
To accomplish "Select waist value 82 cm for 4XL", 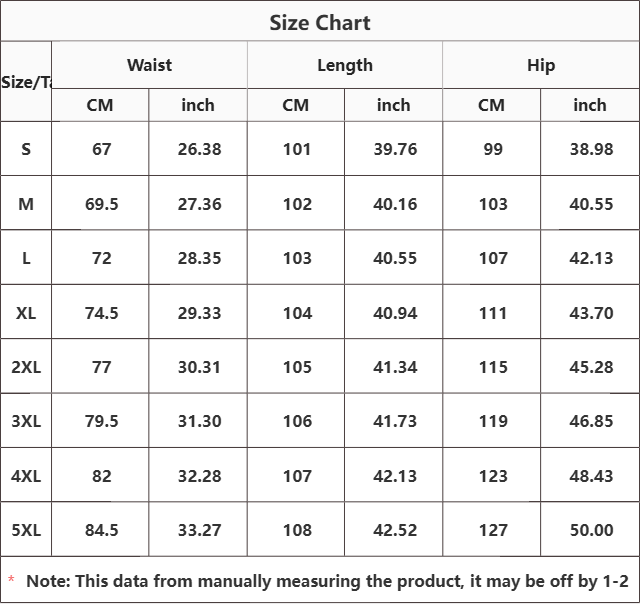I will [x=102, y=476].
